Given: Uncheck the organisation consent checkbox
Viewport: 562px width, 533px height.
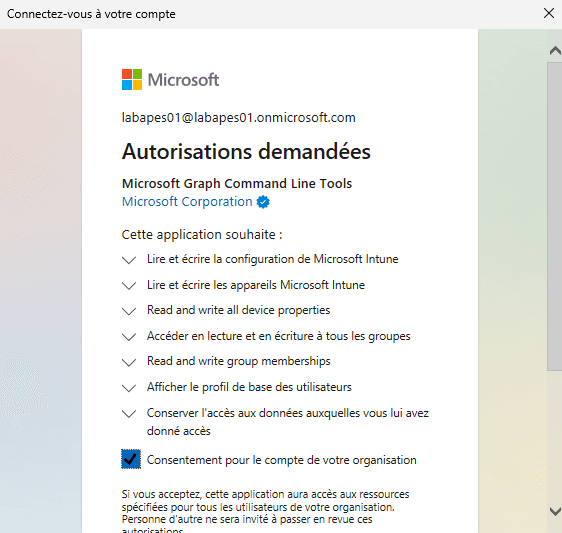Looking at the screenshot, I should click(x=131, y=459).
